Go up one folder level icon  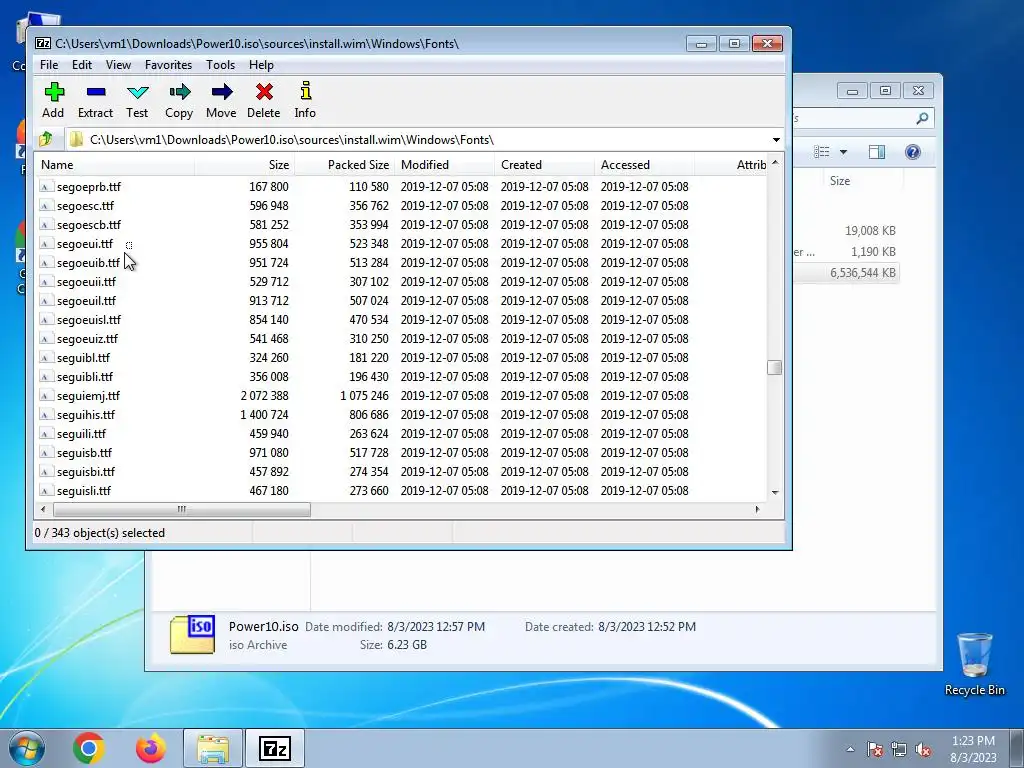tap(46, 139)
